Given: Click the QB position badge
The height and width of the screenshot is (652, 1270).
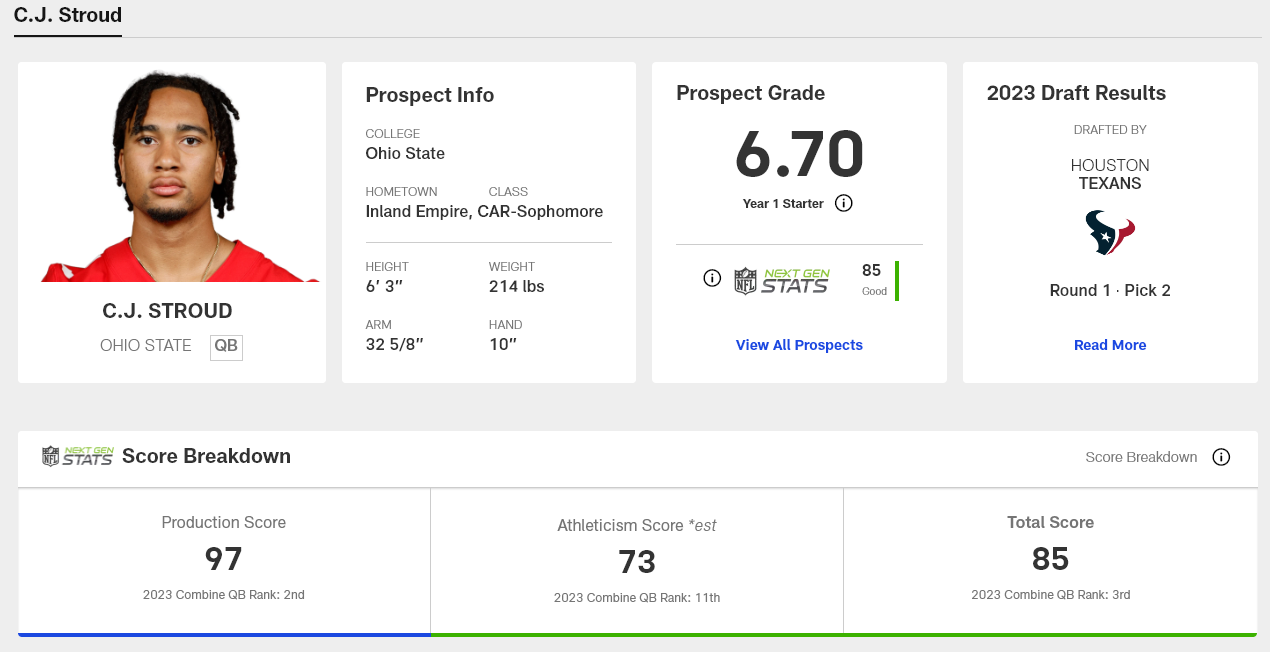Looking at the screenshot, I should tap(226, 346).
